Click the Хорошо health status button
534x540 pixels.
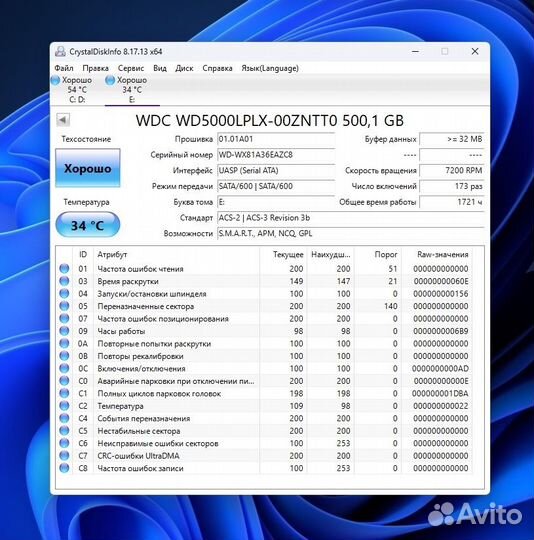coord(88,168)
